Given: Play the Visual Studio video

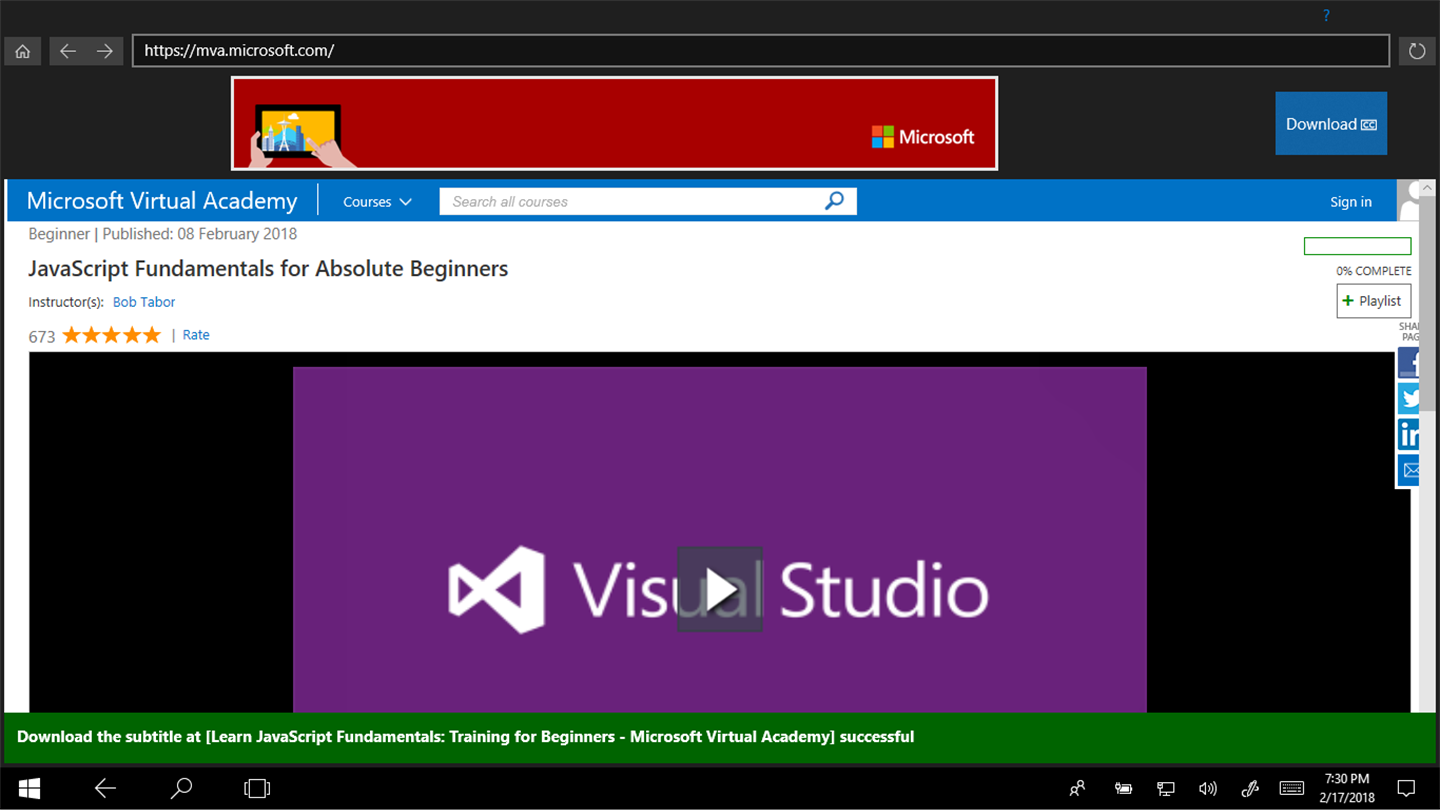Looking at the screenshot, I should click(720, 590).
